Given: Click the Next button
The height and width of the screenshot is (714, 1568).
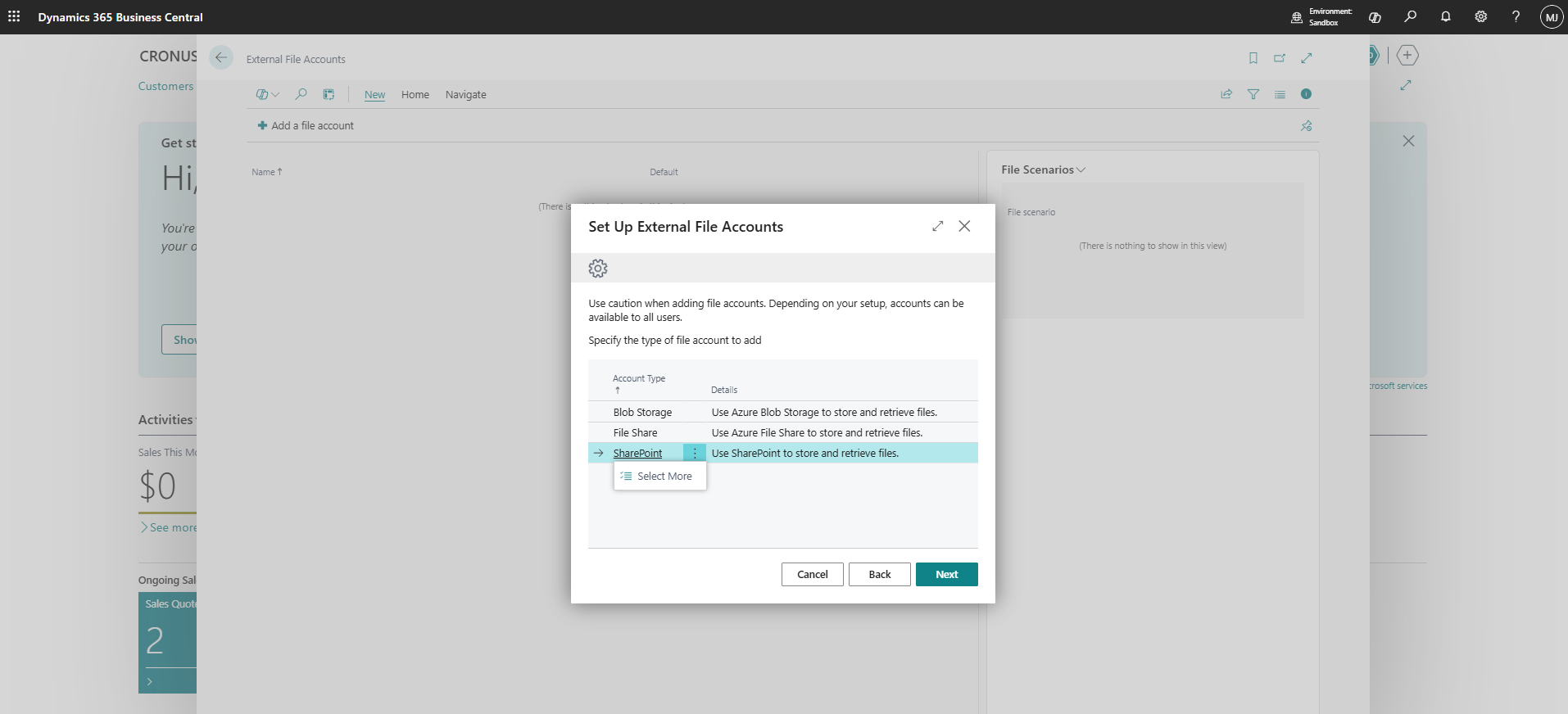Looking at the screenshot, I should pos(946,574).
